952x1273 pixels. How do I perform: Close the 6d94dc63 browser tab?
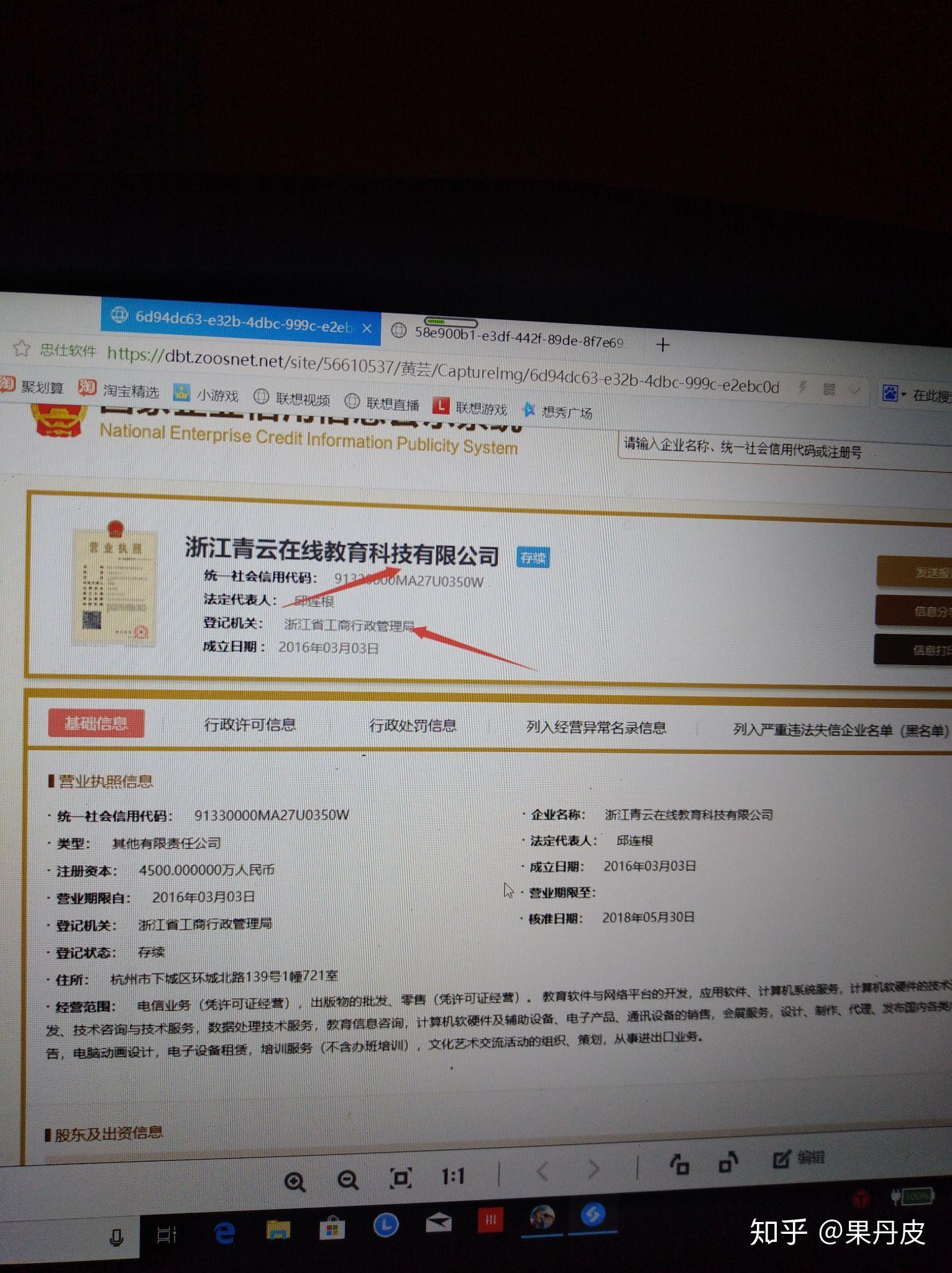point(367,328)
